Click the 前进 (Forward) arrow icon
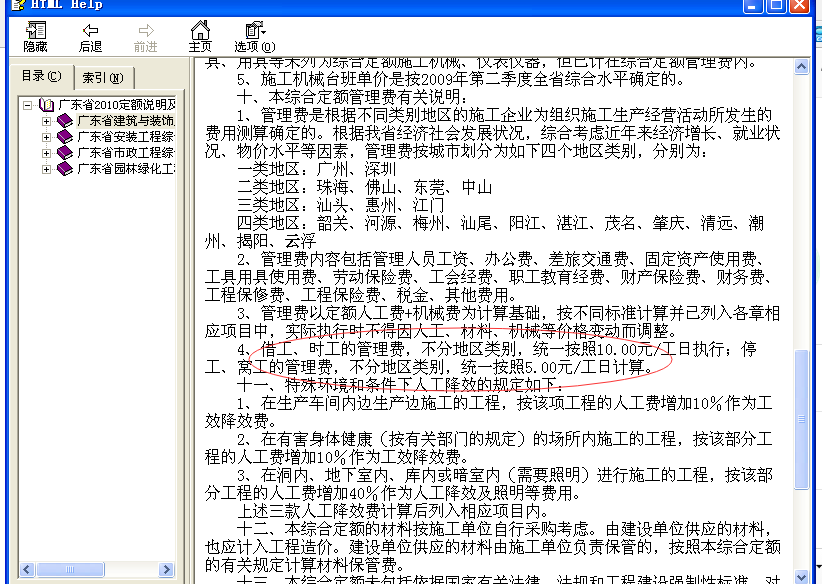822x584 pixels. coord(146,30)
